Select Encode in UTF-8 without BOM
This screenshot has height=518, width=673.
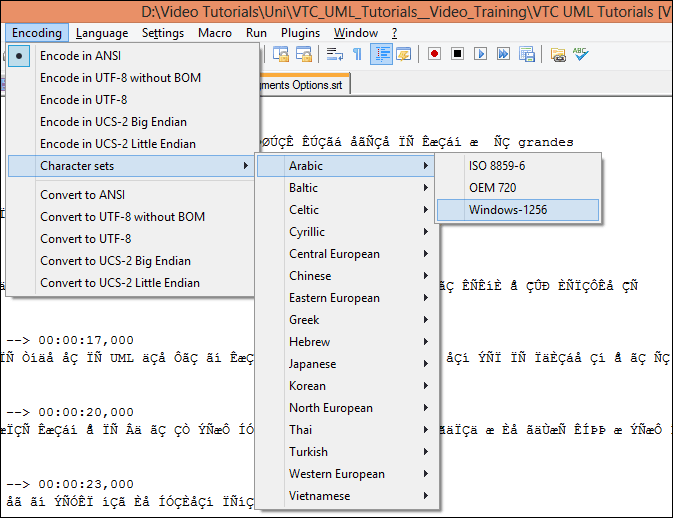122,77
